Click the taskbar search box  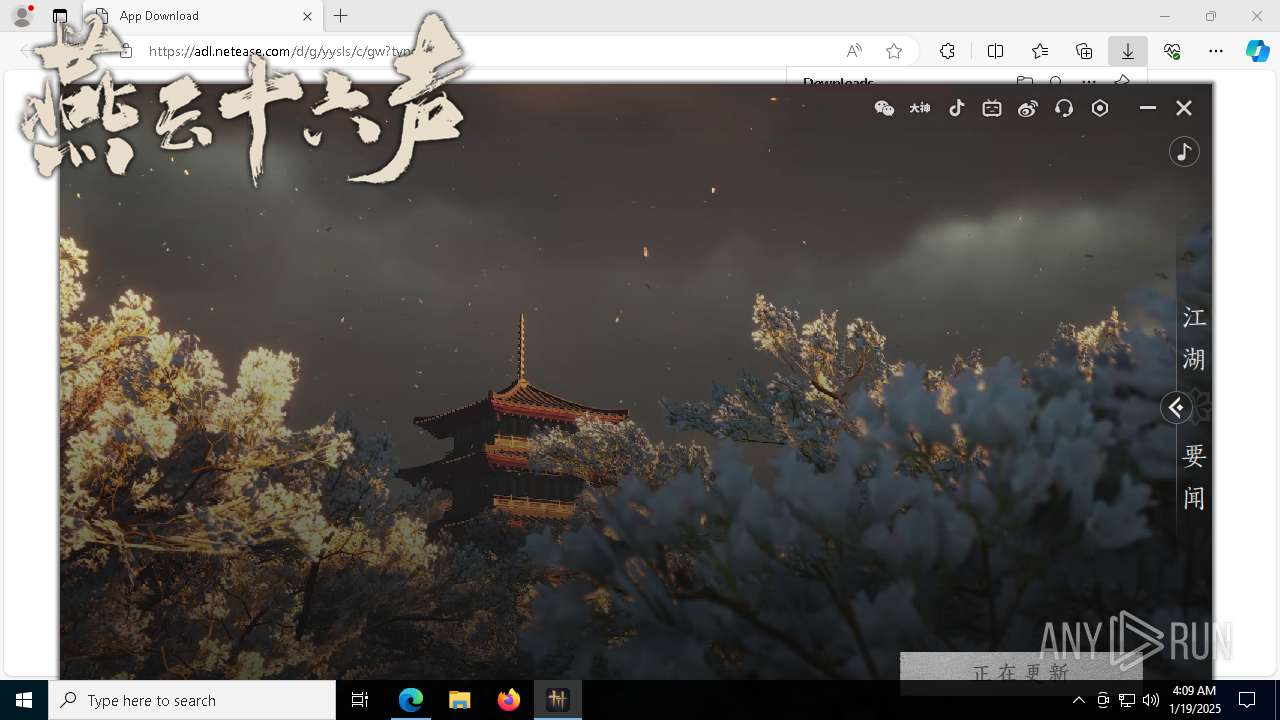pos(192,700)
